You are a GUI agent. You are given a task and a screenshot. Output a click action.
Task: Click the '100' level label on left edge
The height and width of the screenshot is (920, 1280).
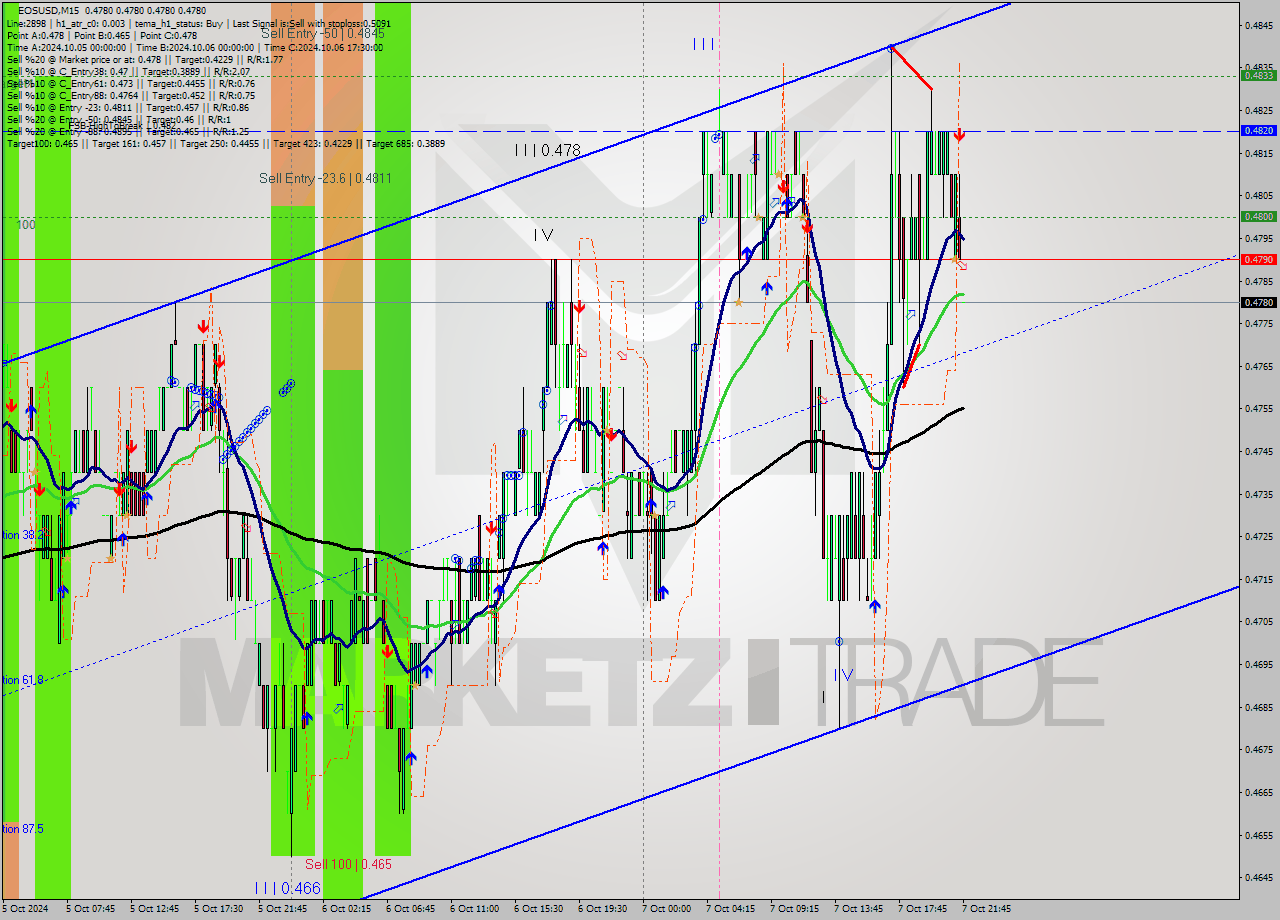(x=27, y=225)
